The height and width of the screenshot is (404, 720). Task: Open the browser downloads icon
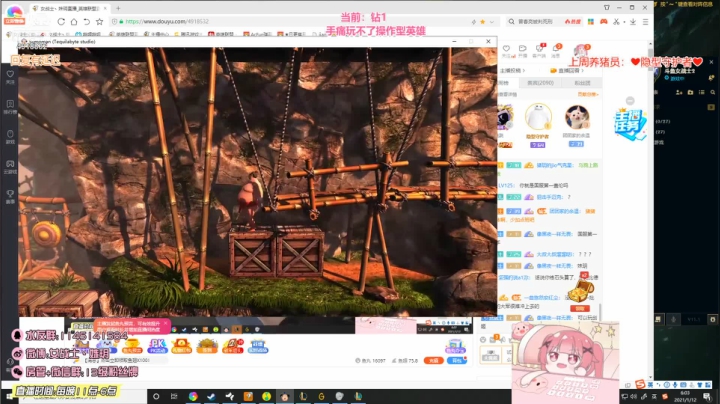coord(633,22)
